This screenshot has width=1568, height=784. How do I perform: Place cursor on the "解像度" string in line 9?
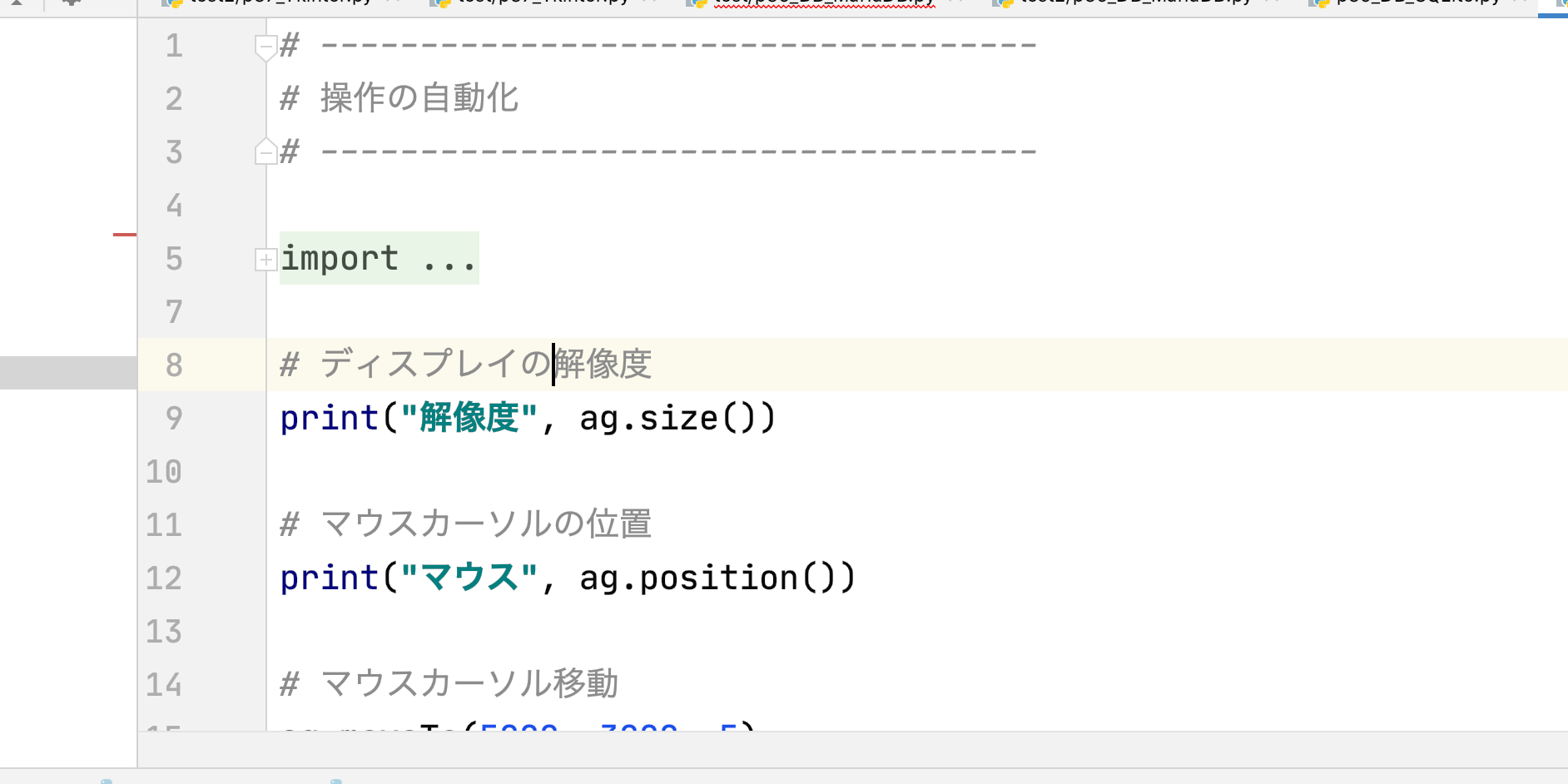469,418
